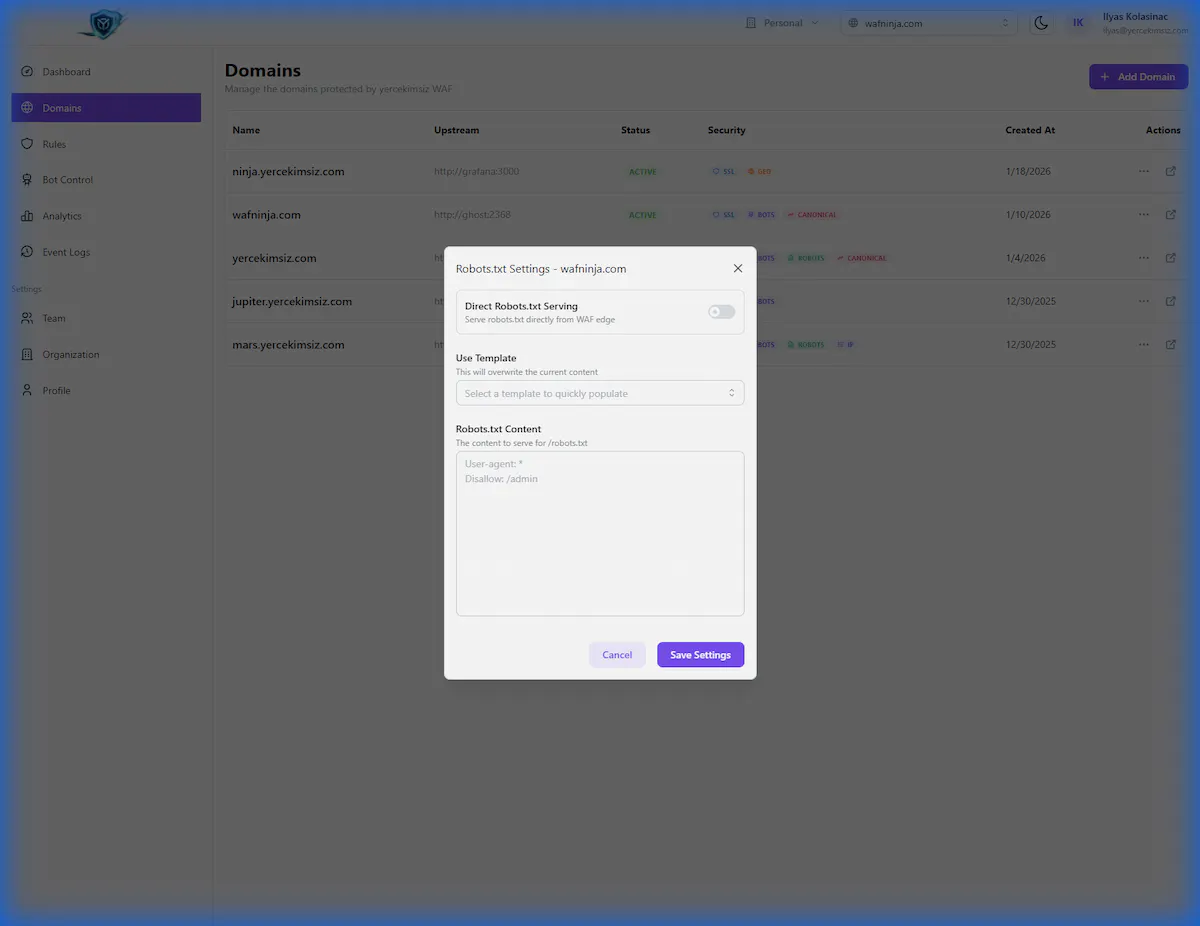This screenshot has width=1200, height=926.
Task: Click the IP badge on mars.yercekimsiz.com row
Action: [846, 345]
